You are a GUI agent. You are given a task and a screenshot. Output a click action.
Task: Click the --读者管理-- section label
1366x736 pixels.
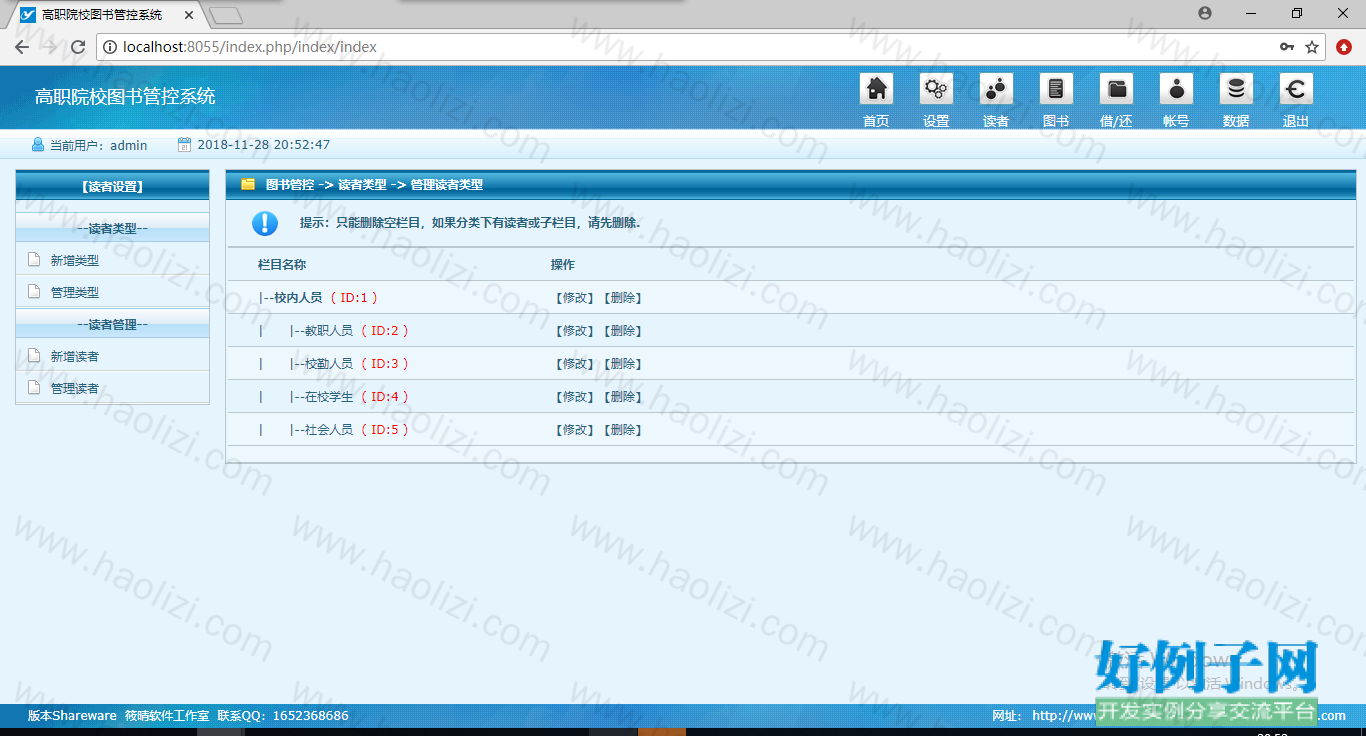coord(112,325)
